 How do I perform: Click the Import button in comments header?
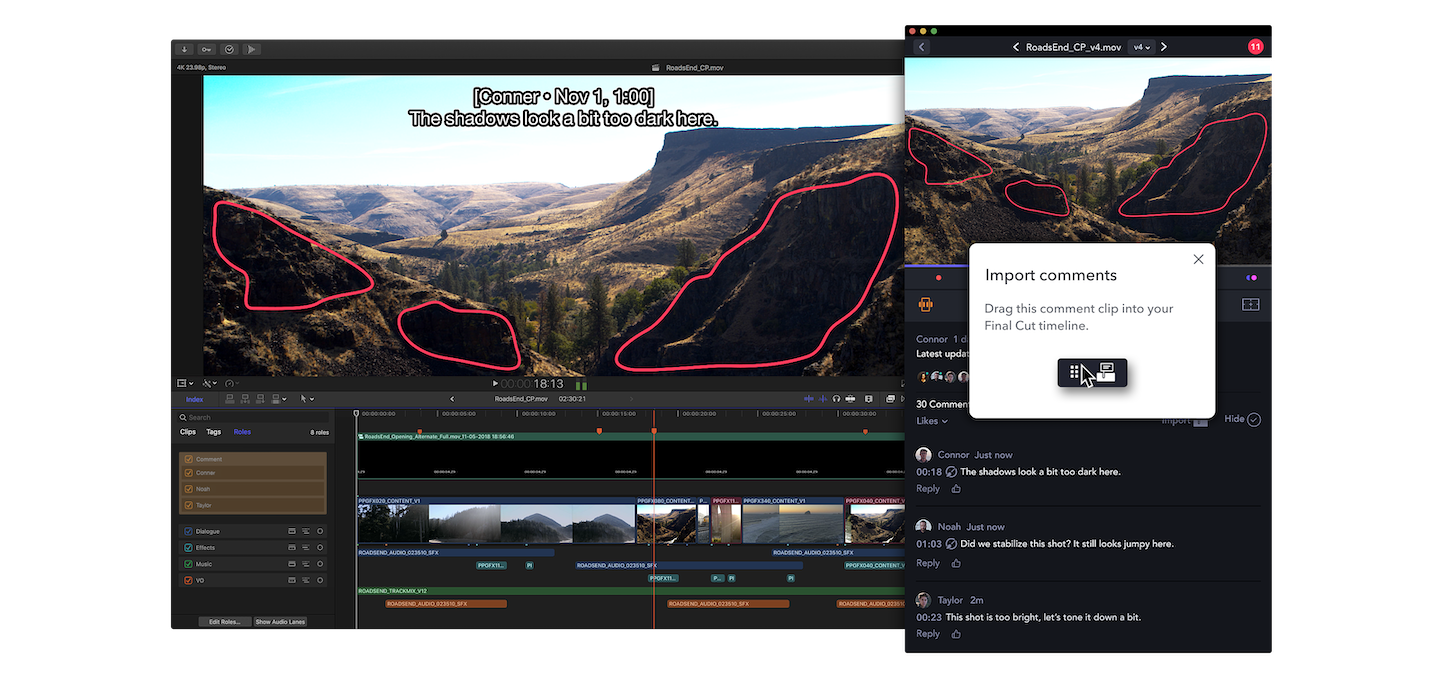coord(1185,421)
